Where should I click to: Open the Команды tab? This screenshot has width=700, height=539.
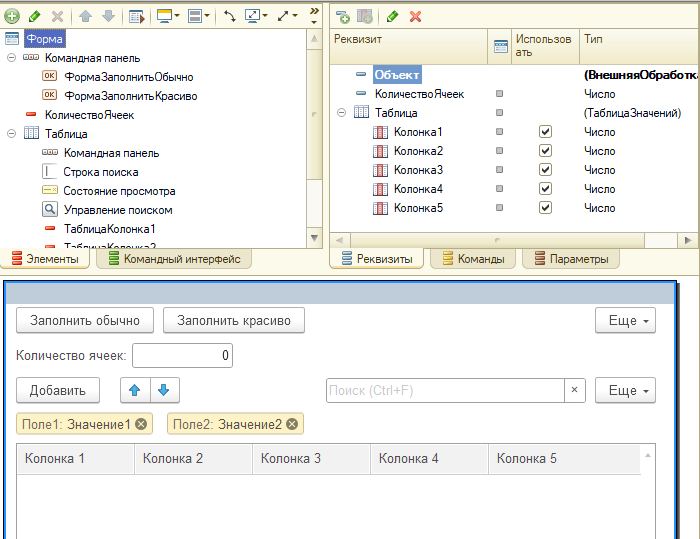(x=473, y=259)
